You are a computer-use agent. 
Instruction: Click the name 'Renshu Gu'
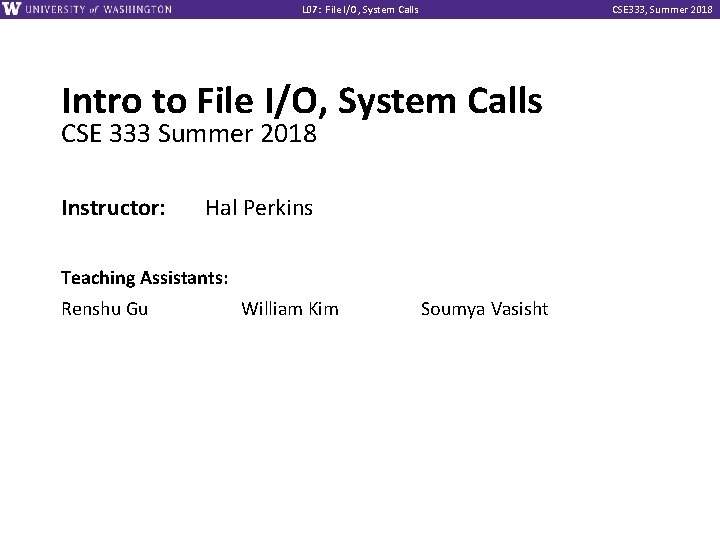(105, 309)
